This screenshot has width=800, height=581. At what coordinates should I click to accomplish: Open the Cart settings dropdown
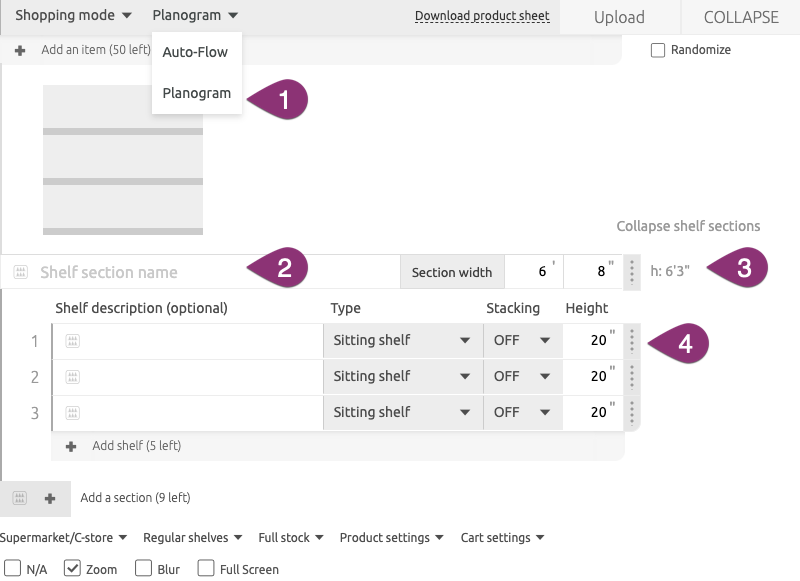pos(503,538)
